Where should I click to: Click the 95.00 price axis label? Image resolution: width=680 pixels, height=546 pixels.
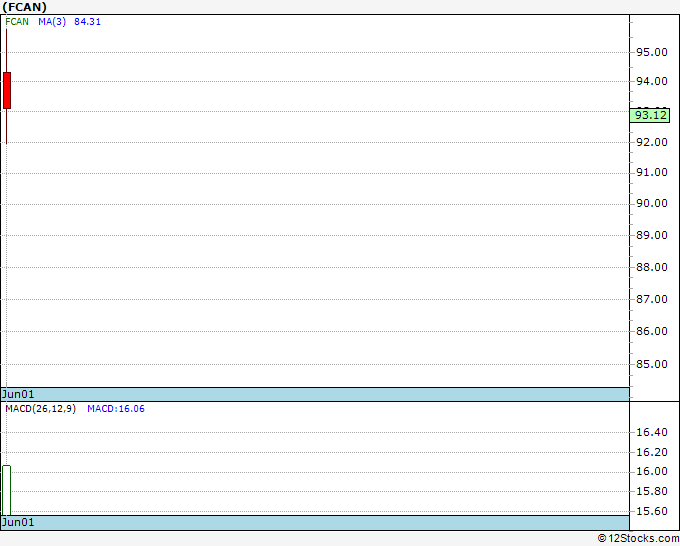click(x=651, y=52)
